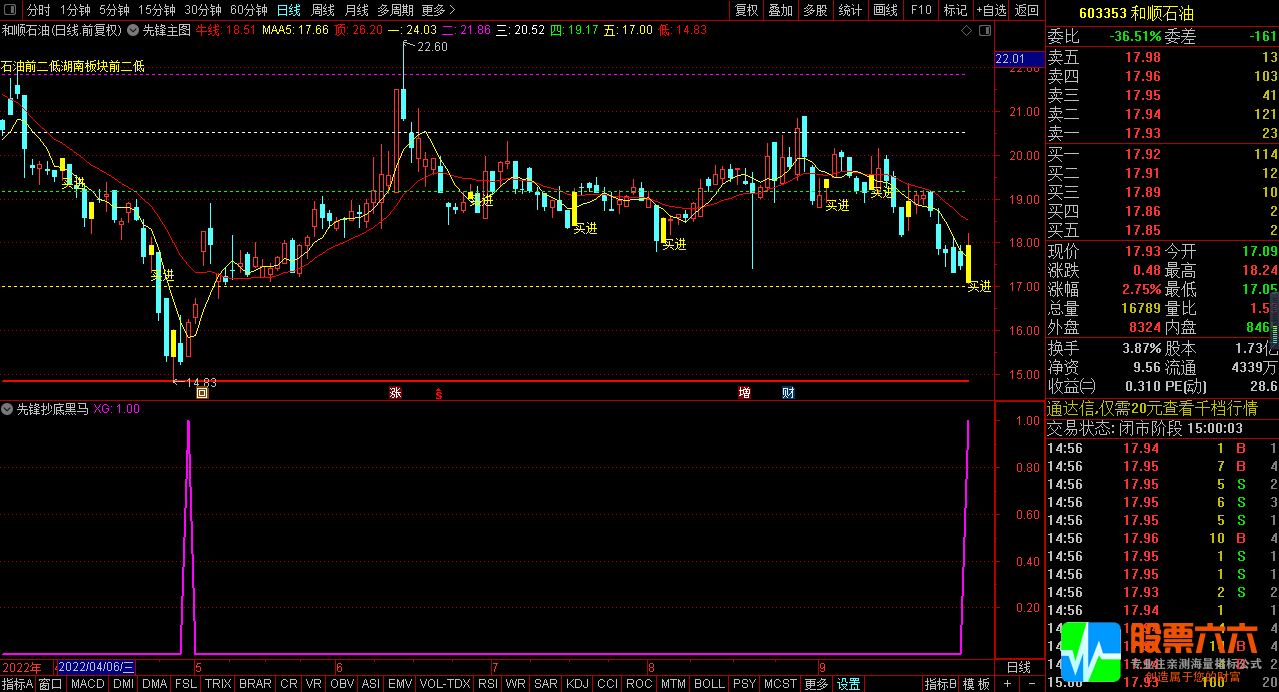1279x692 pixels.
Task: Switch to 月线 monthly chart
Action: click(356, 10)
